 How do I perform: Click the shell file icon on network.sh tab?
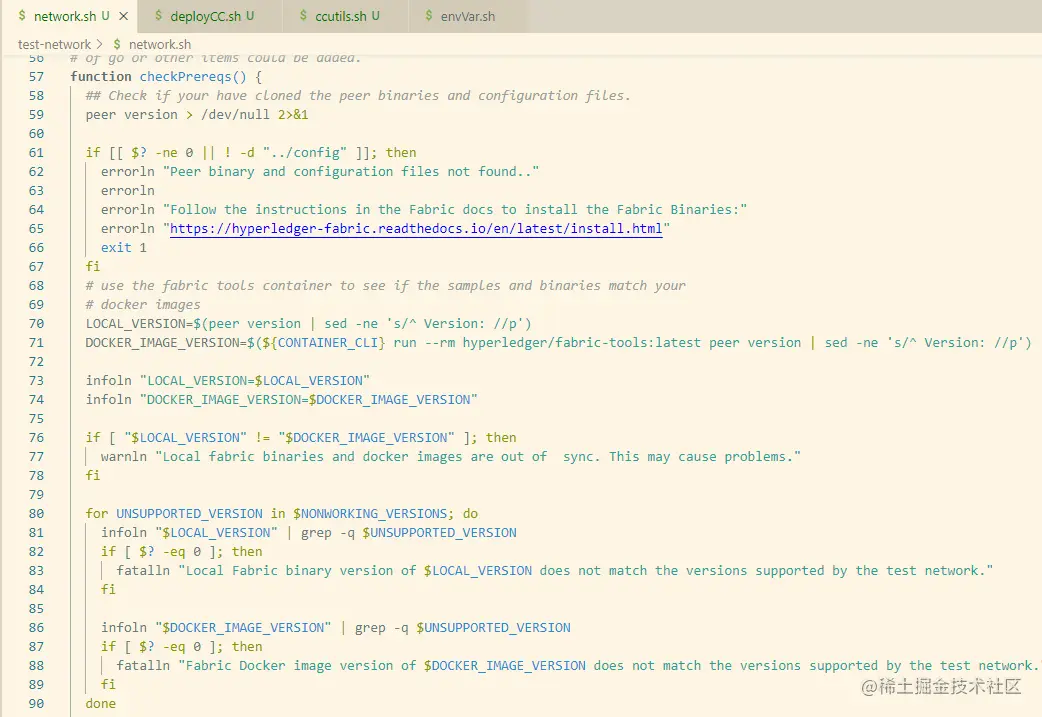tap(22, 16)
